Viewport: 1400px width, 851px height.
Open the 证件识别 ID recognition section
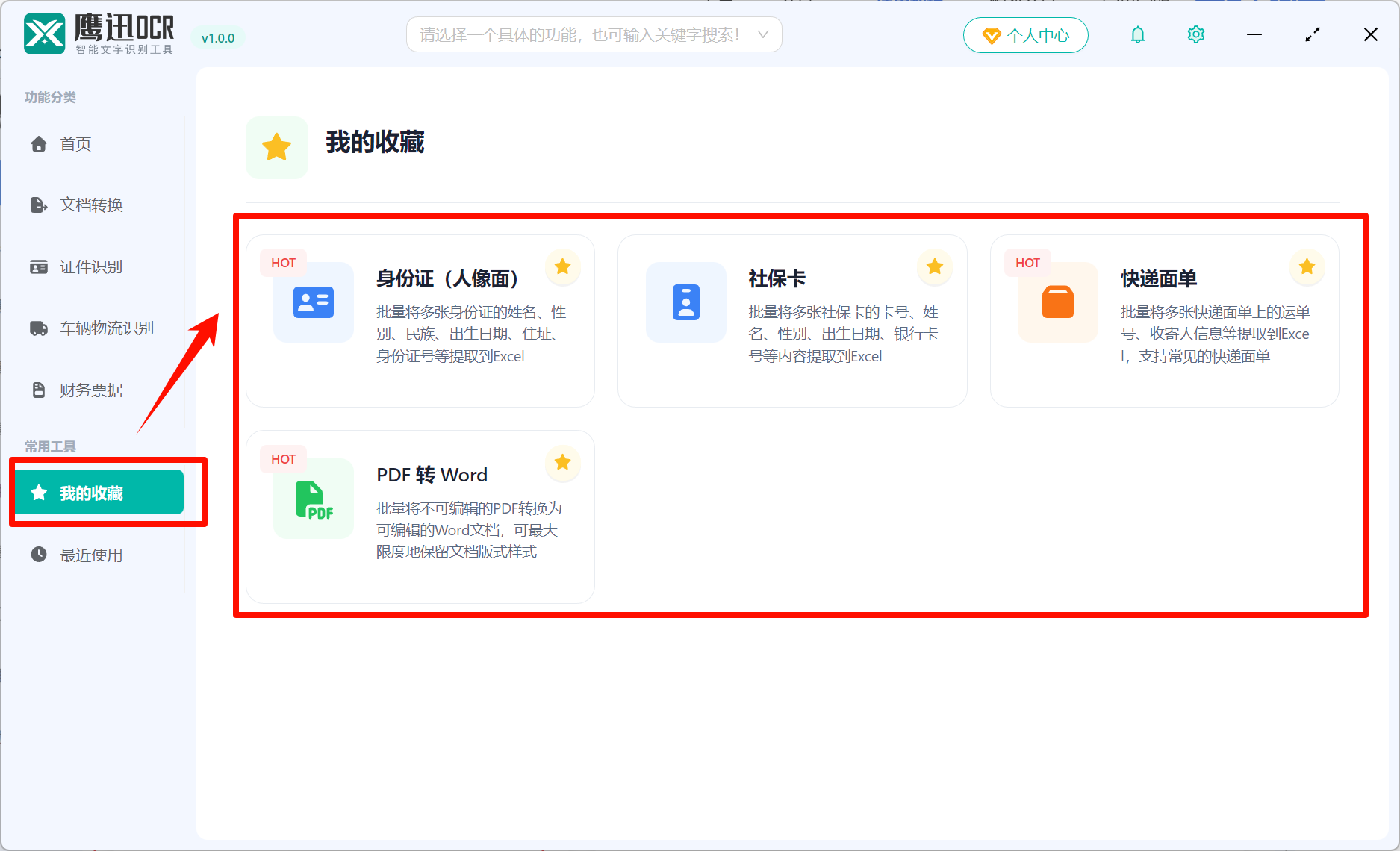90,266
